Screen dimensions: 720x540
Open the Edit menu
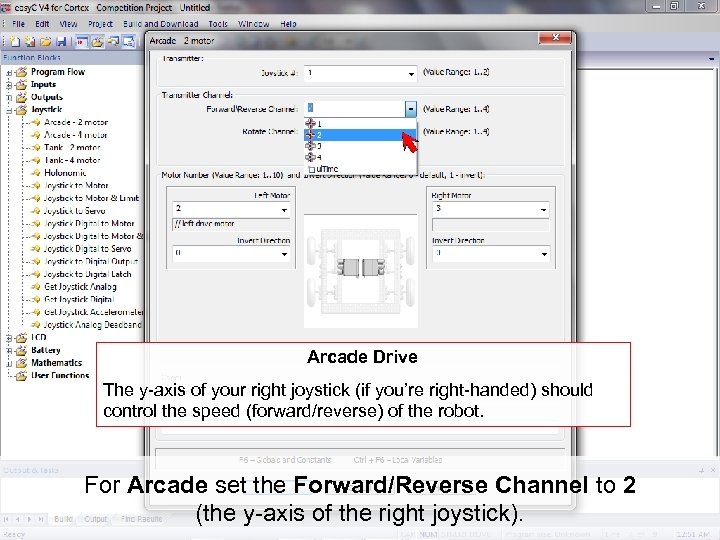click(42, 24)
